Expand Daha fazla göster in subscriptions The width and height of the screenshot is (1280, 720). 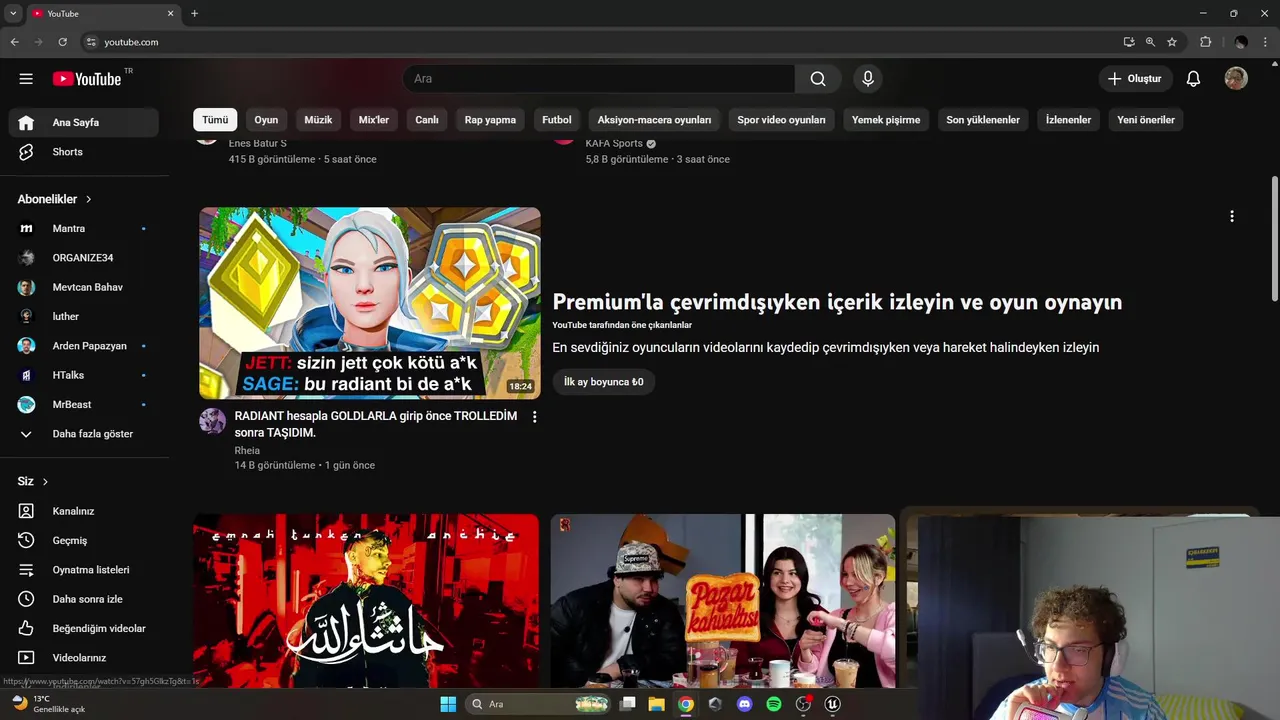[84, 434]
